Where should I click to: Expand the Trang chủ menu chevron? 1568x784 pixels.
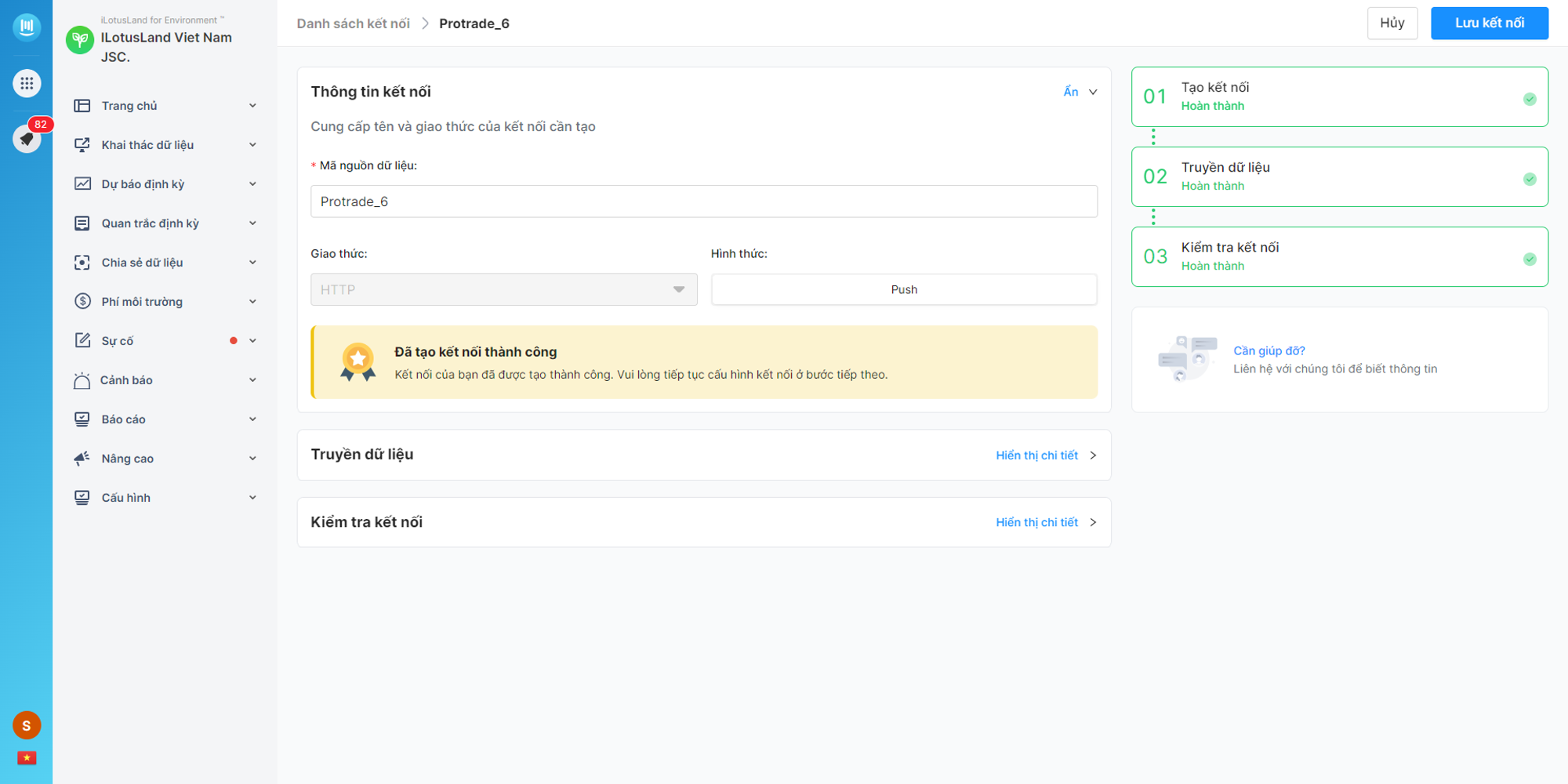click(252, 105)
